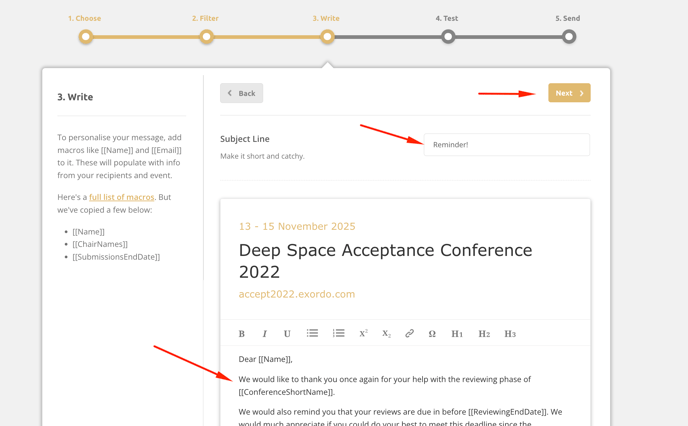Insert a hyperlink with link icon
The width and height of the screenshot is (688, 426).
click(409, 333)
